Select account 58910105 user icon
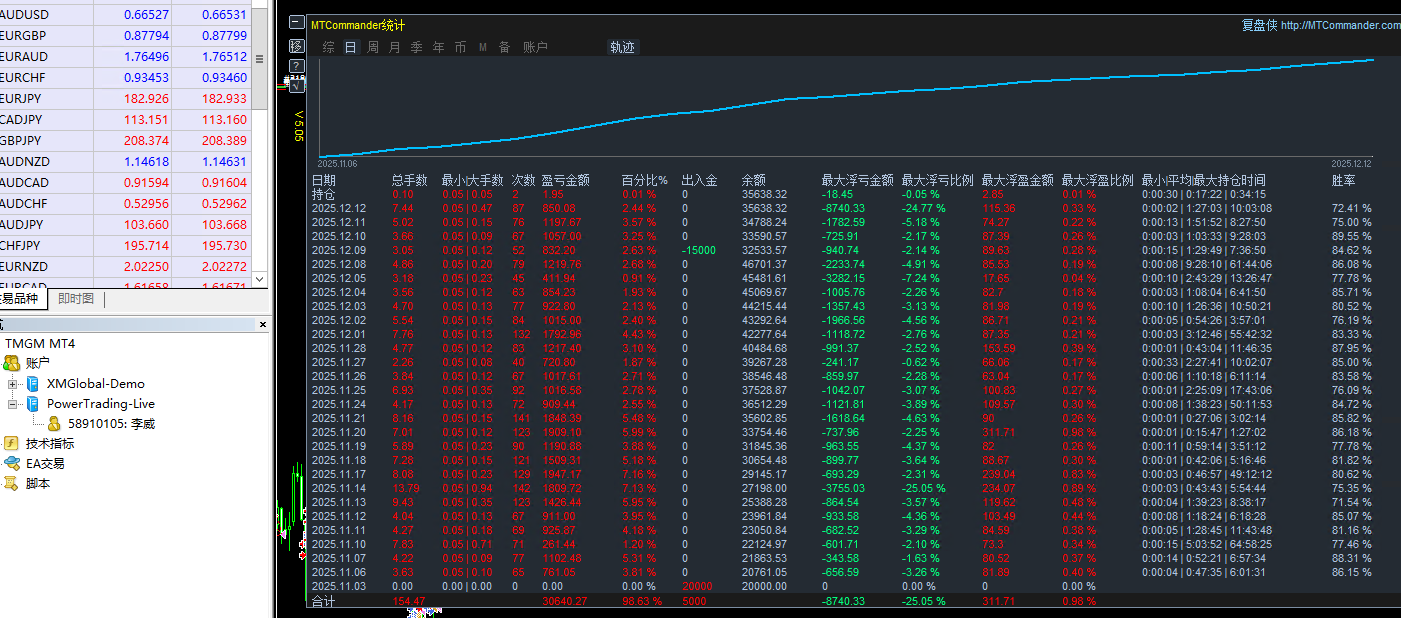The width and height of the screenshot is (1401, 618). [54, 424]
